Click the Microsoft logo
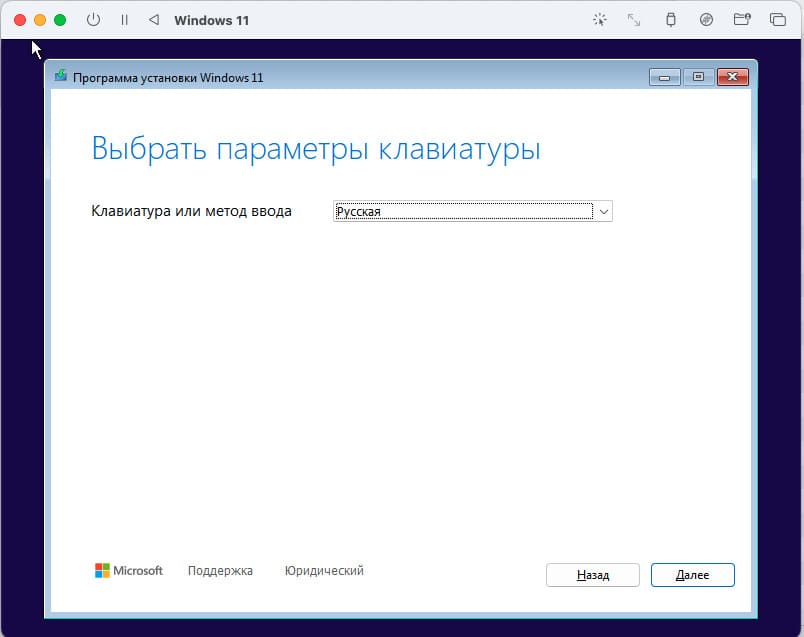 point(129,571)
